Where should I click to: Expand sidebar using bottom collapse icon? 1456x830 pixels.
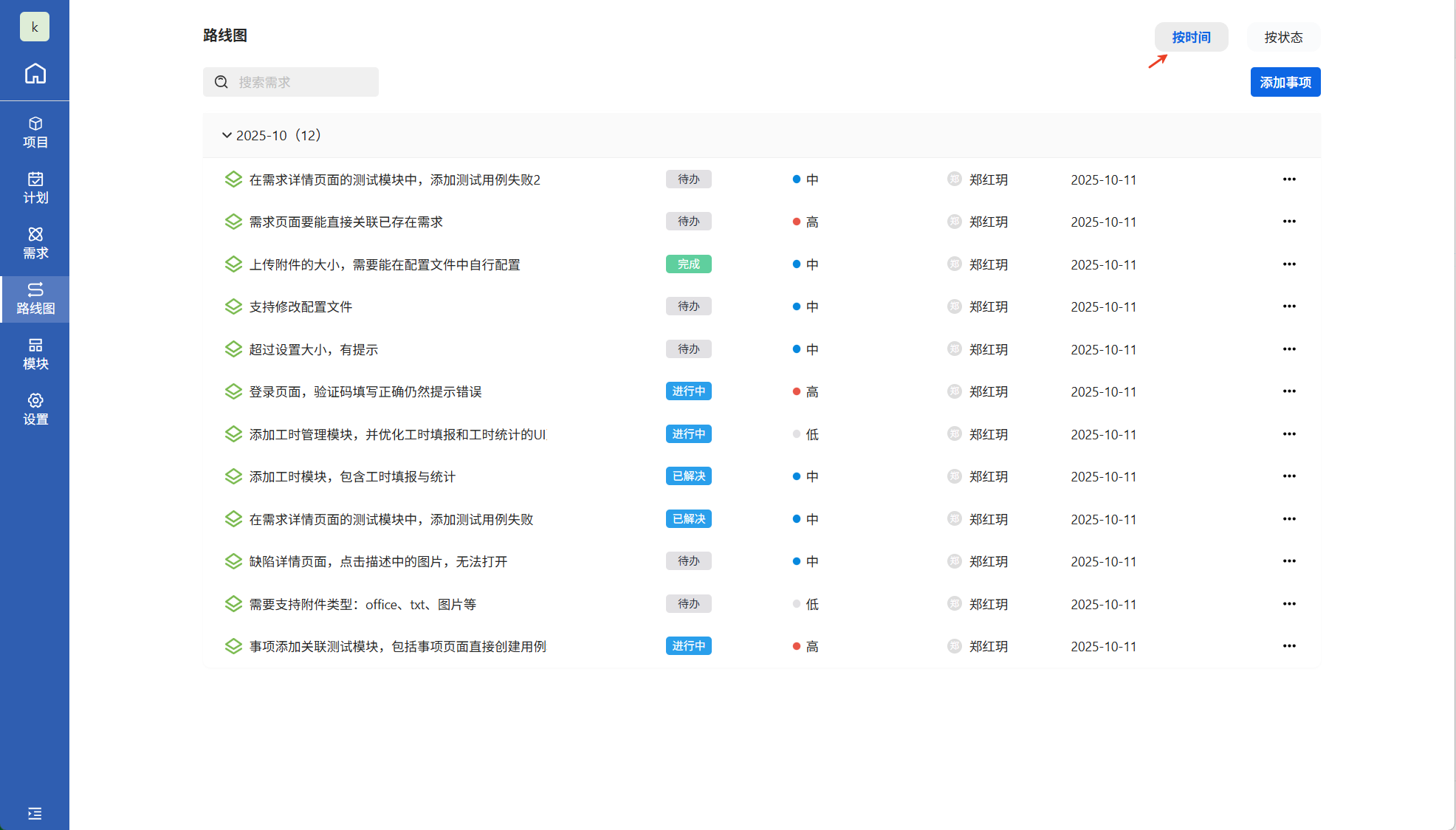click(x=35, y=814)
